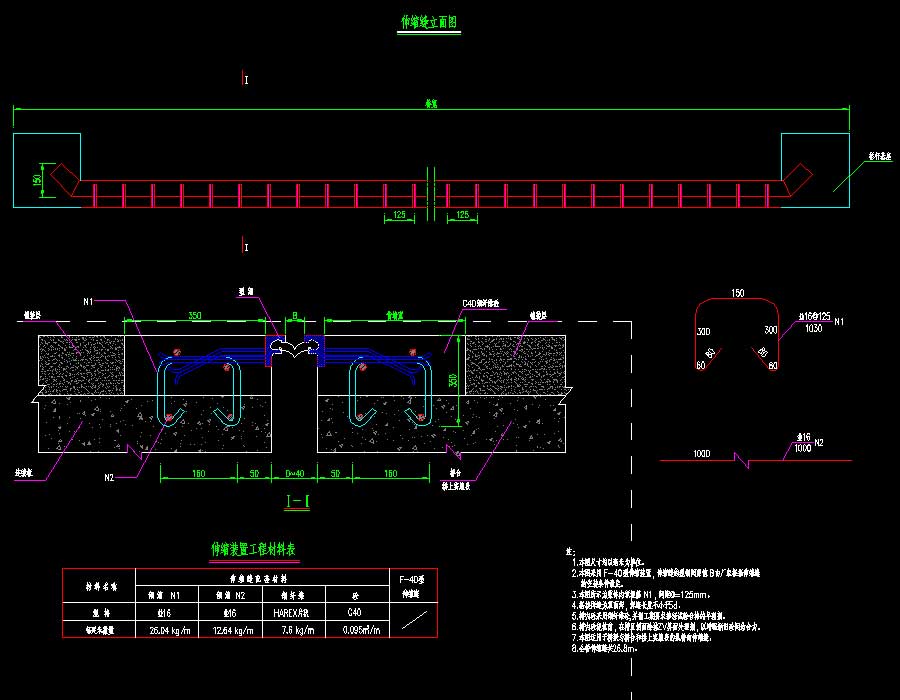
Task: Select the material table title in green
Action: pyautogui.click(x=252, y=550)
